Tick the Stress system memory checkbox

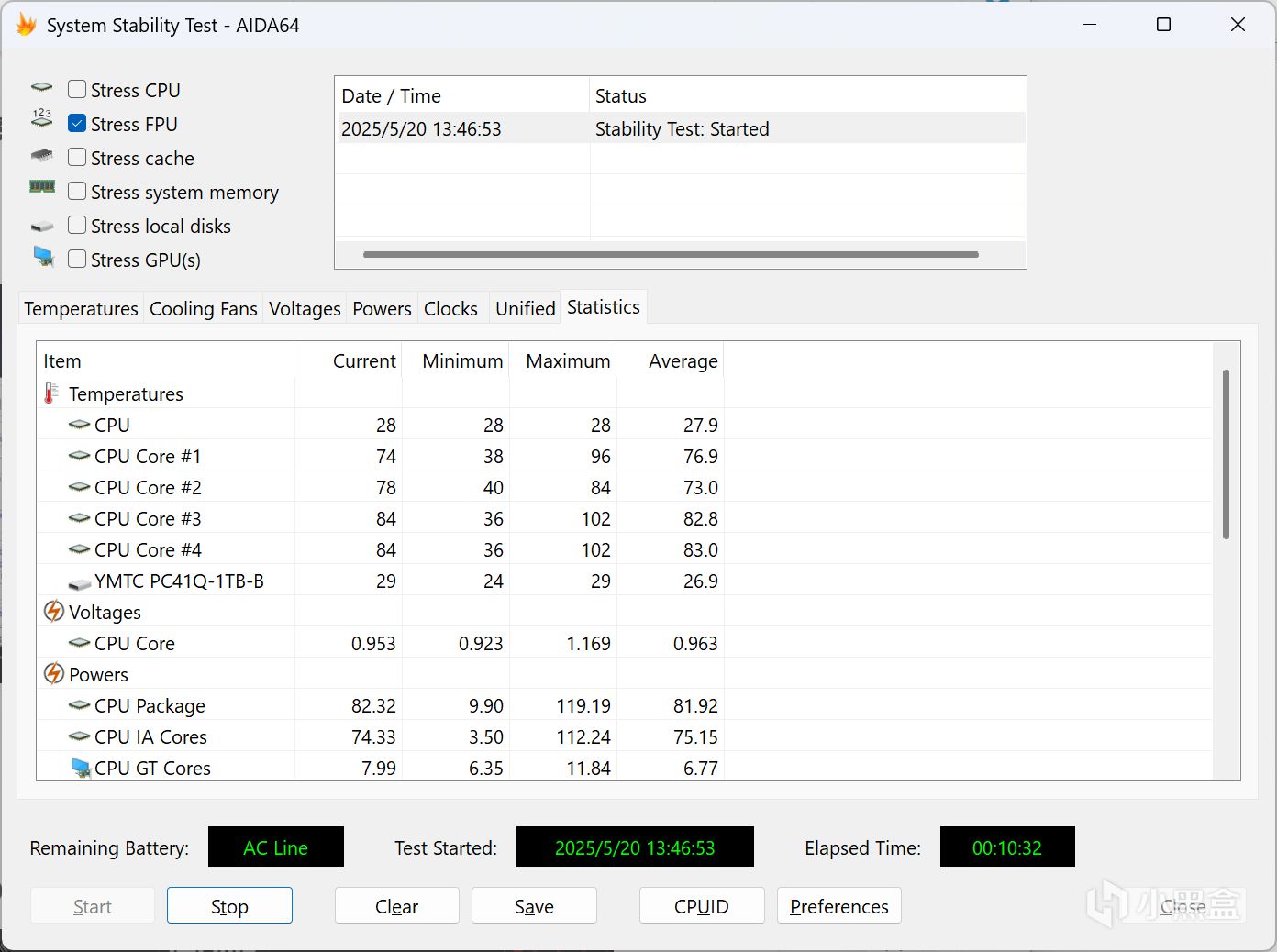(77, 191)
